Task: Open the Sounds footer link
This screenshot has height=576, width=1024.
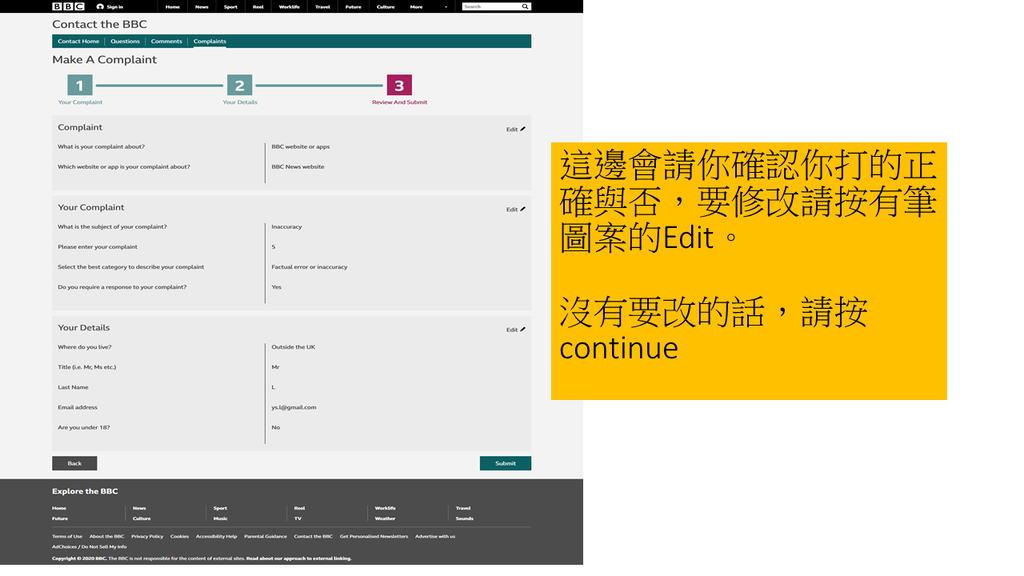Action: click(464, 519)
